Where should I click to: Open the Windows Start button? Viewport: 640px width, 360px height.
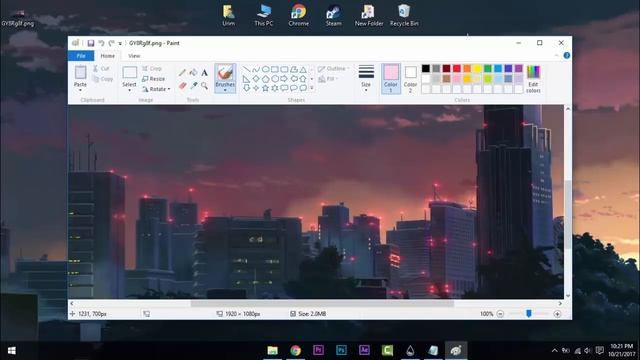[11, 351]
